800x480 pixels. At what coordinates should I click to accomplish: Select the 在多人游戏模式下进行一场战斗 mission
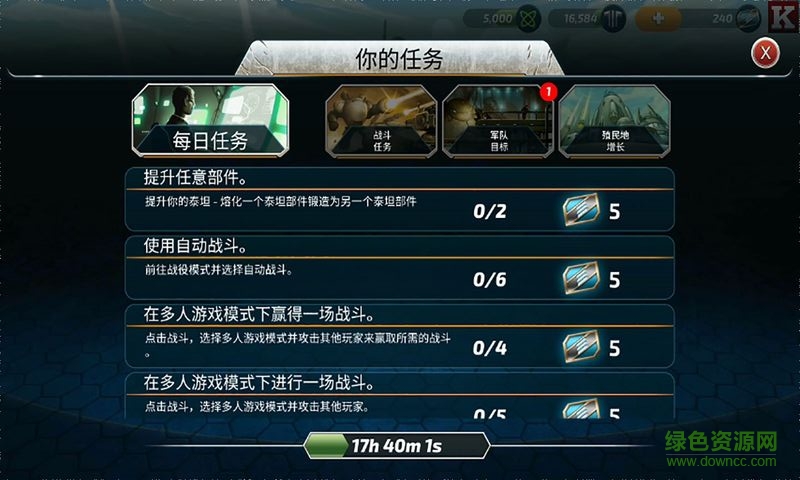[x=399, y=397]
